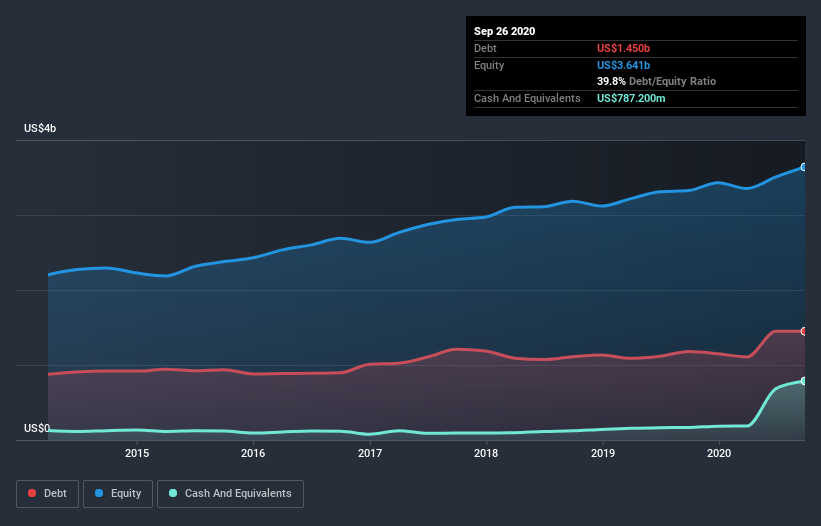Screen dimensions: 821x526
Task: Click the teal Cash endpoint marker
Action: 804,381
